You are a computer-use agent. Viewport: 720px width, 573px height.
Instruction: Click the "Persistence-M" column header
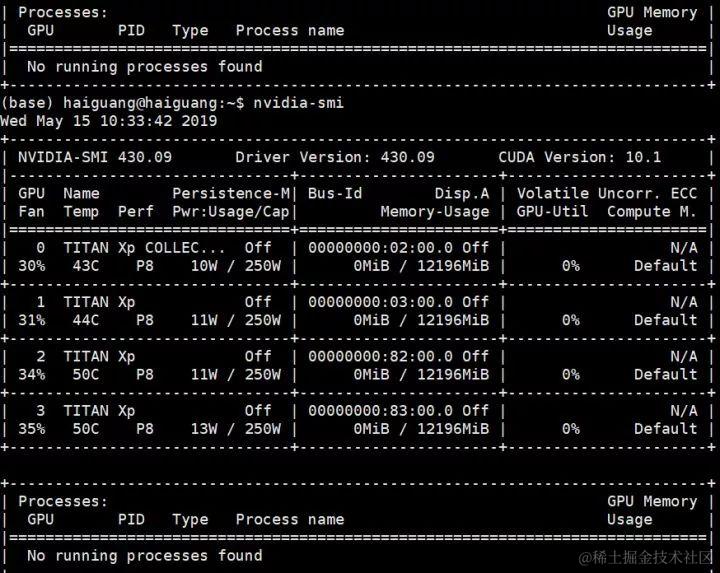tap(231, 193)
